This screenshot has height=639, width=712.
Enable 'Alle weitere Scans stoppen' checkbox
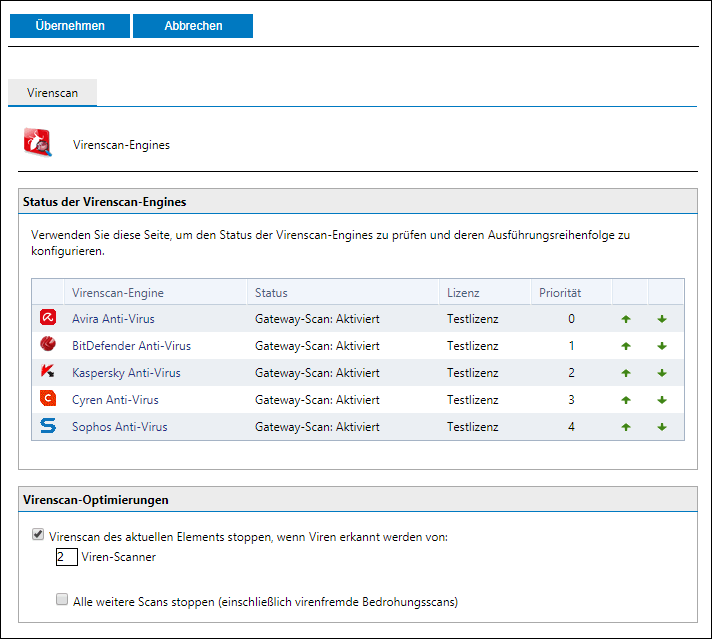pos(62,599)
